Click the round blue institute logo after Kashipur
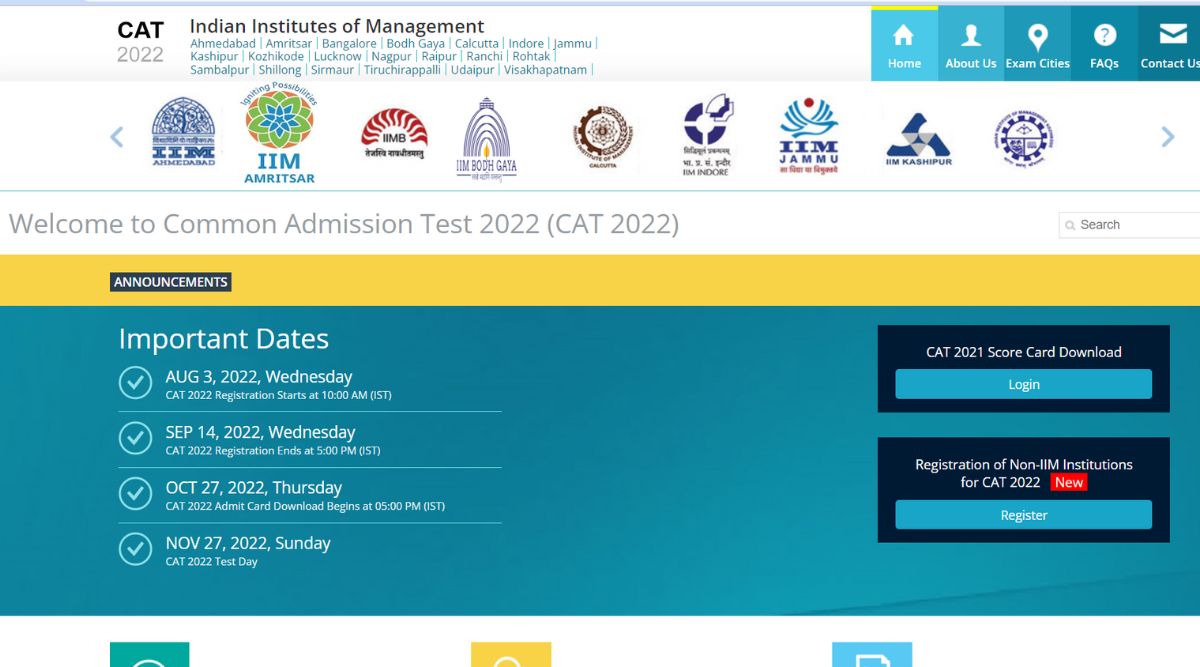 click(x=1024, y=138)
